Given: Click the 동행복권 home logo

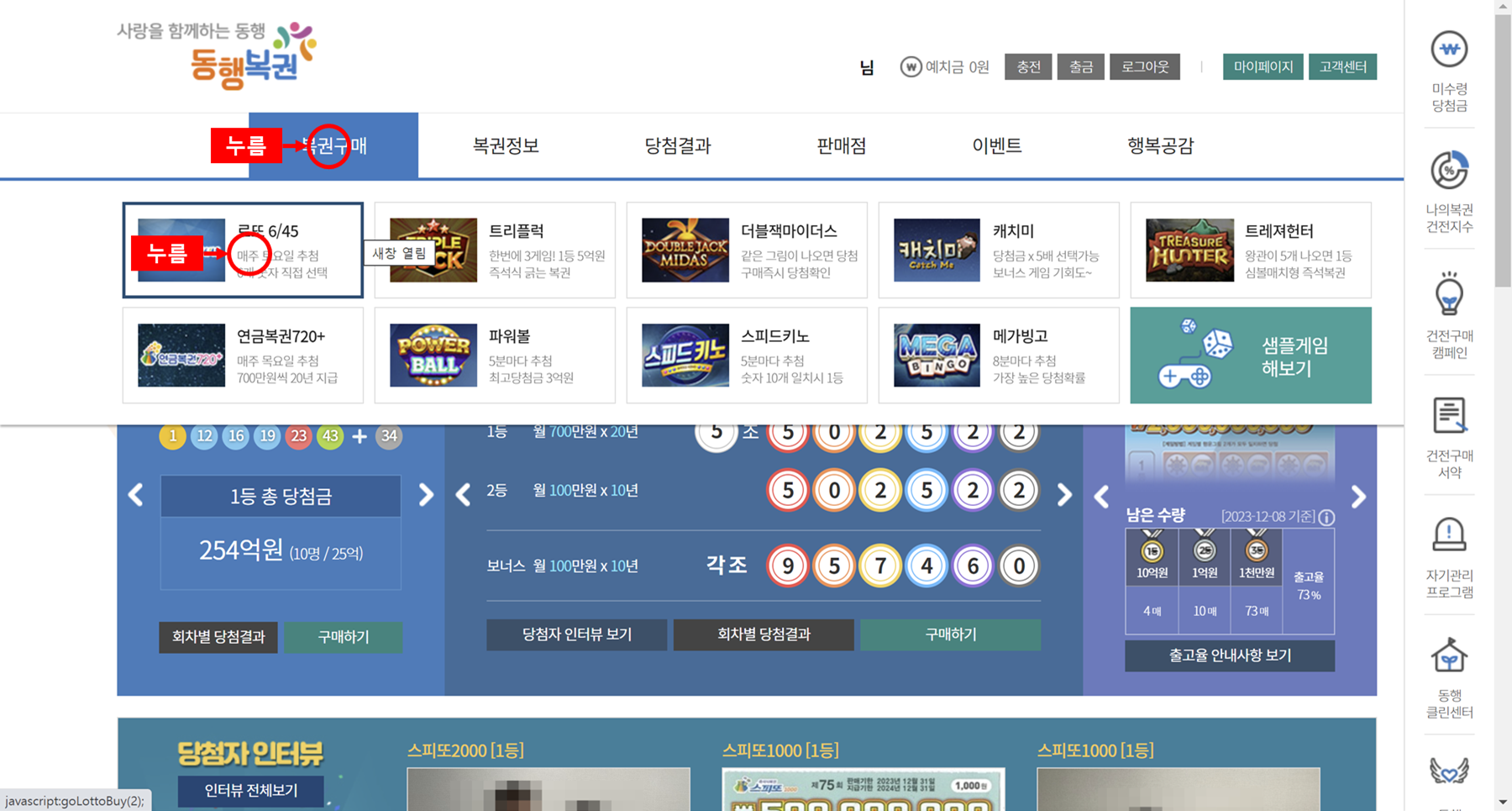Looking at the screenshot, I should pos(217,55).
